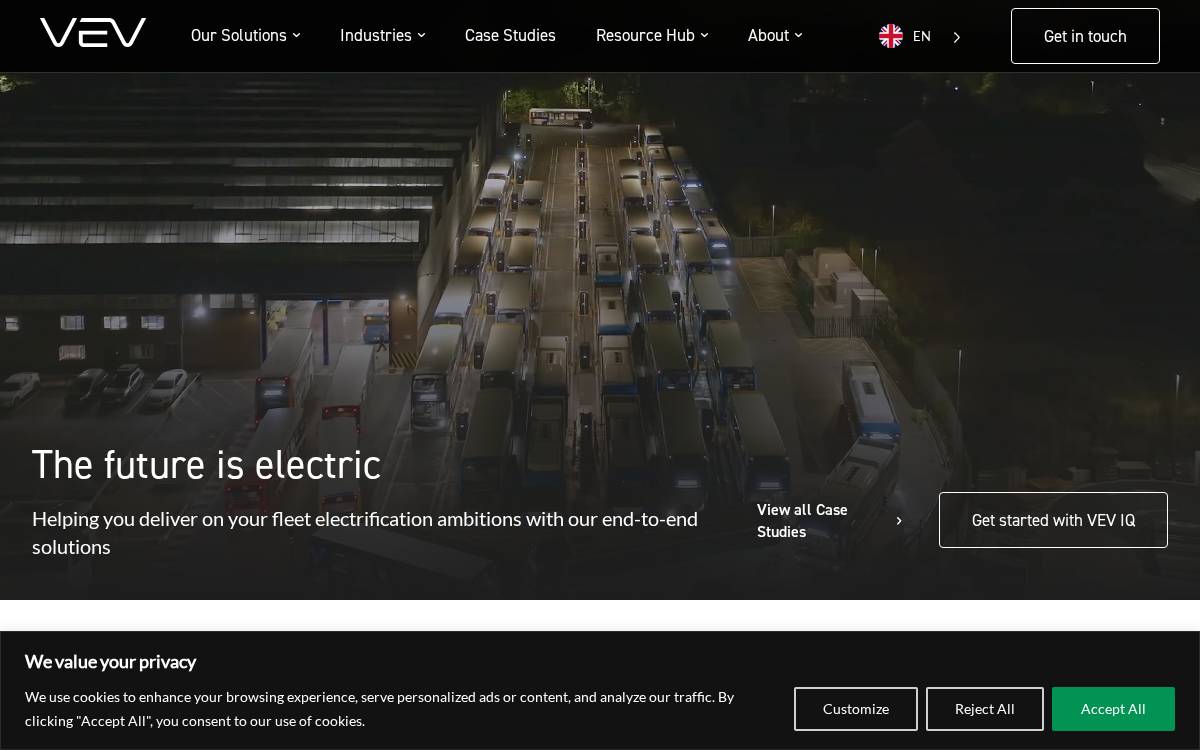
Task: Click the VEV logo
Action: pyautogui.click(x=93, y=33)
